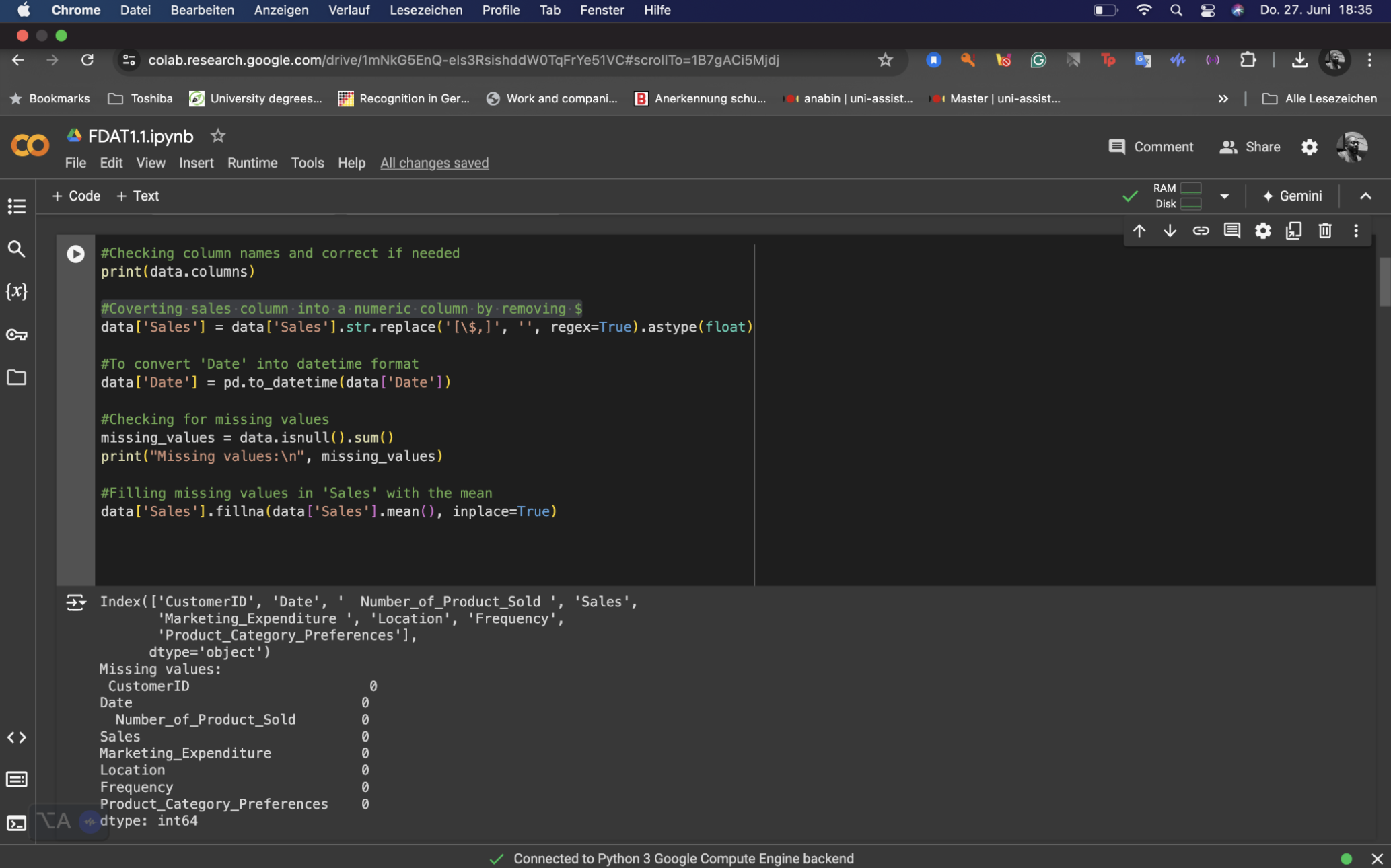Open the files folder icon in sidebar
The image size is (1393, 868).
click(16, 377)
